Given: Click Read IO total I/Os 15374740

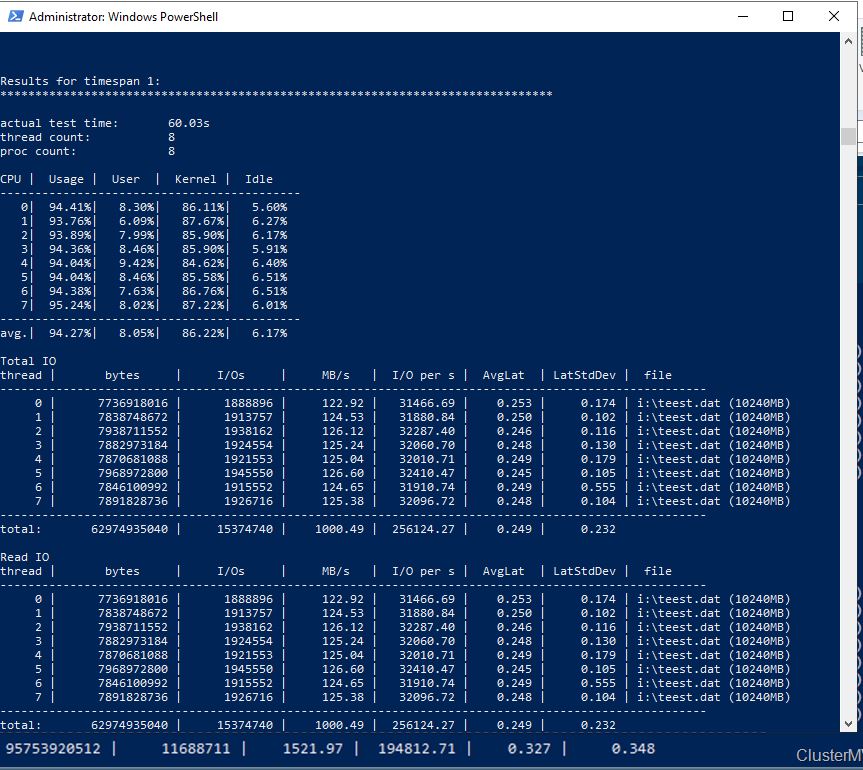Looking at the screenshot, I should click(x=245, y=725).
